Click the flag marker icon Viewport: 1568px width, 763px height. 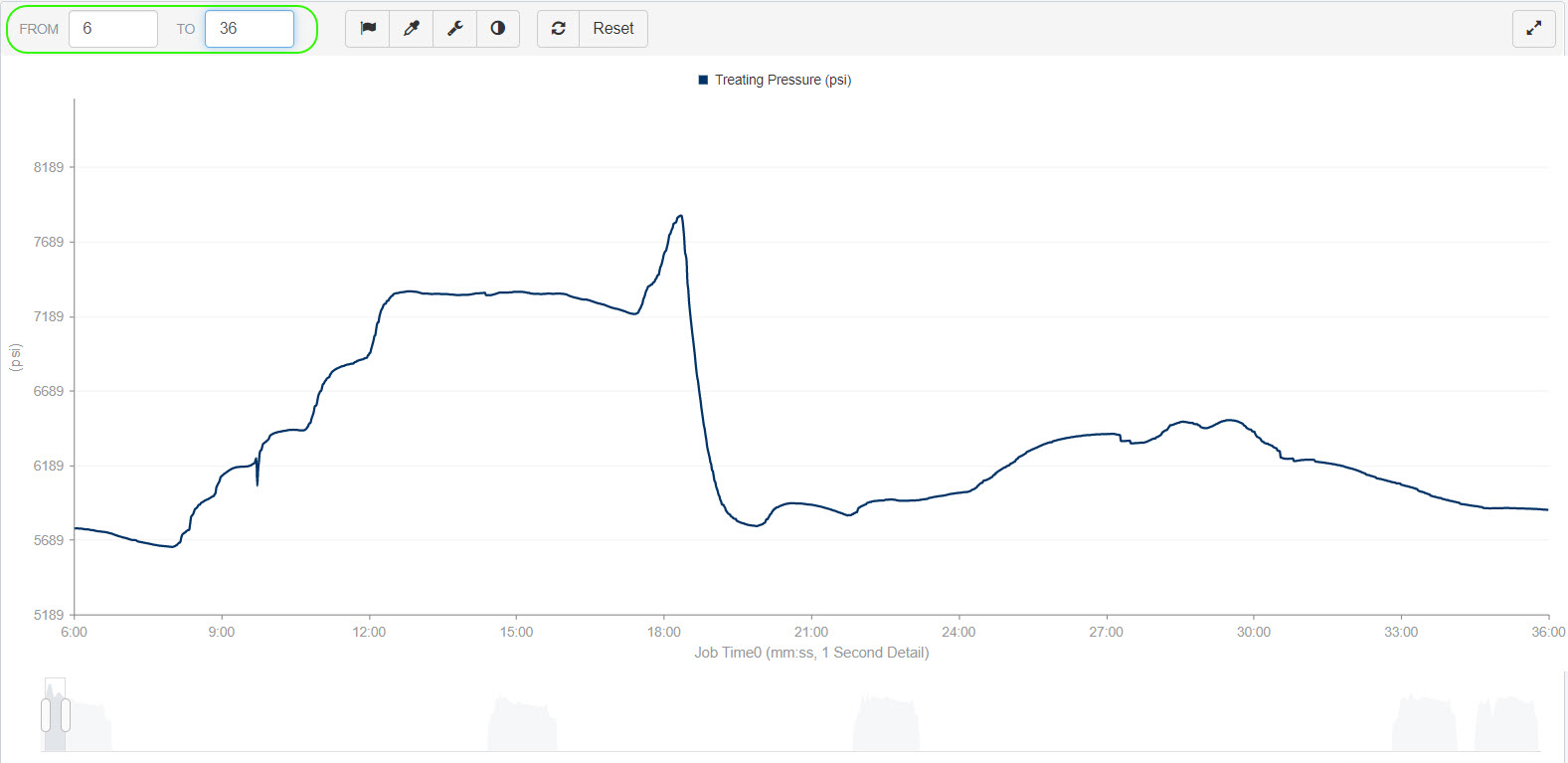point(368,29)
